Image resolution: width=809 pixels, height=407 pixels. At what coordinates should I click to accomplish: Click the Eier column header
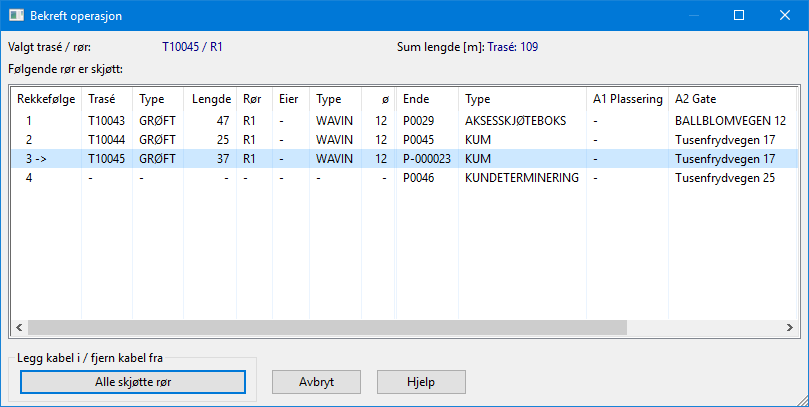tap(291, 99)
